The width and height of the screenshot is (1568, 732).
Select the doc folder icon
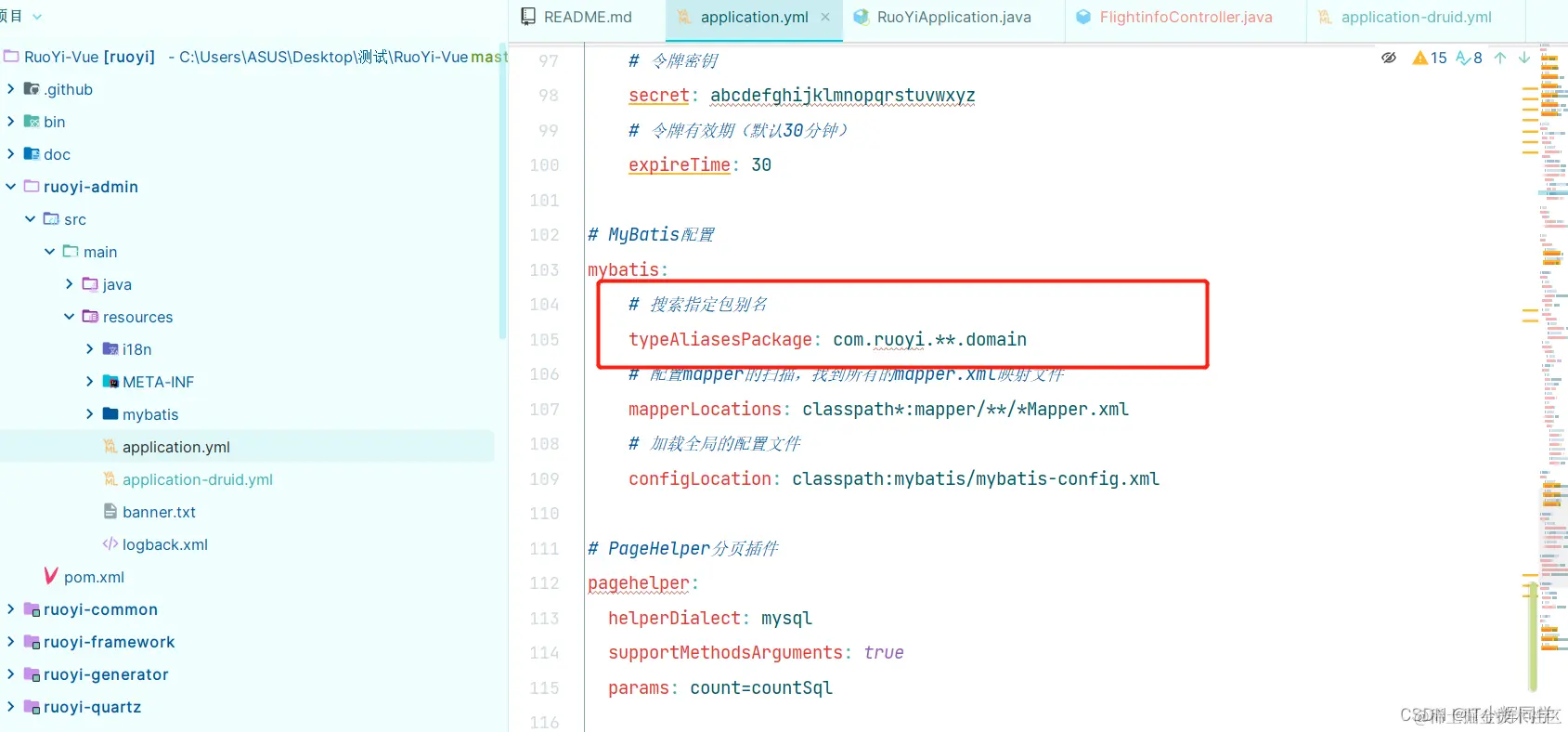tap(32, 154)
